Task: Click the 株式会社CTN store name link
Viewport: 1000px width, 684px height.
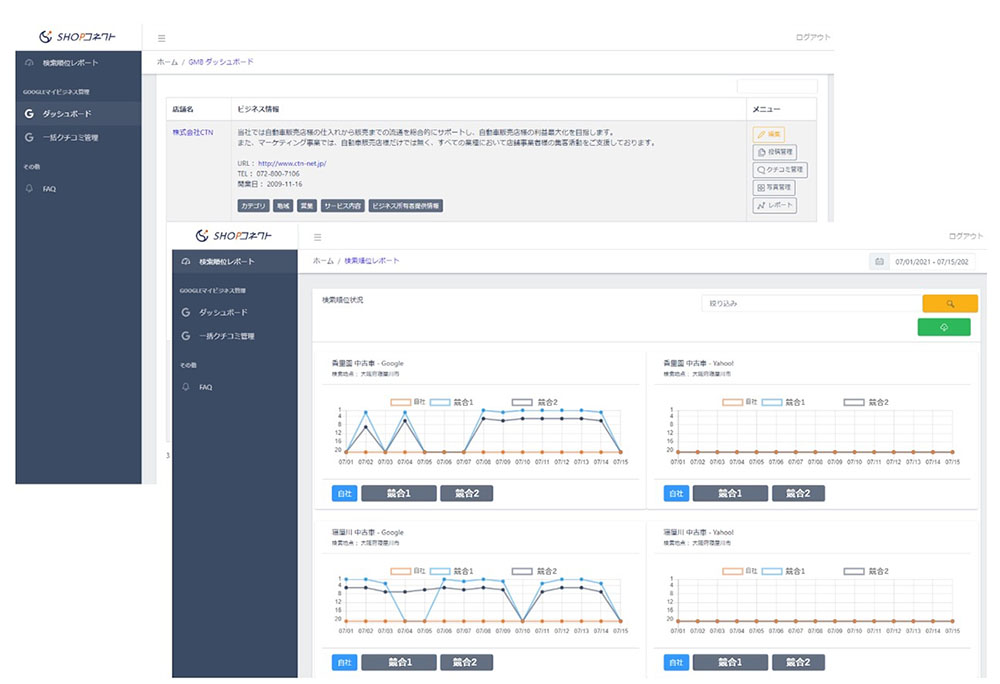Action: [193, 132]
